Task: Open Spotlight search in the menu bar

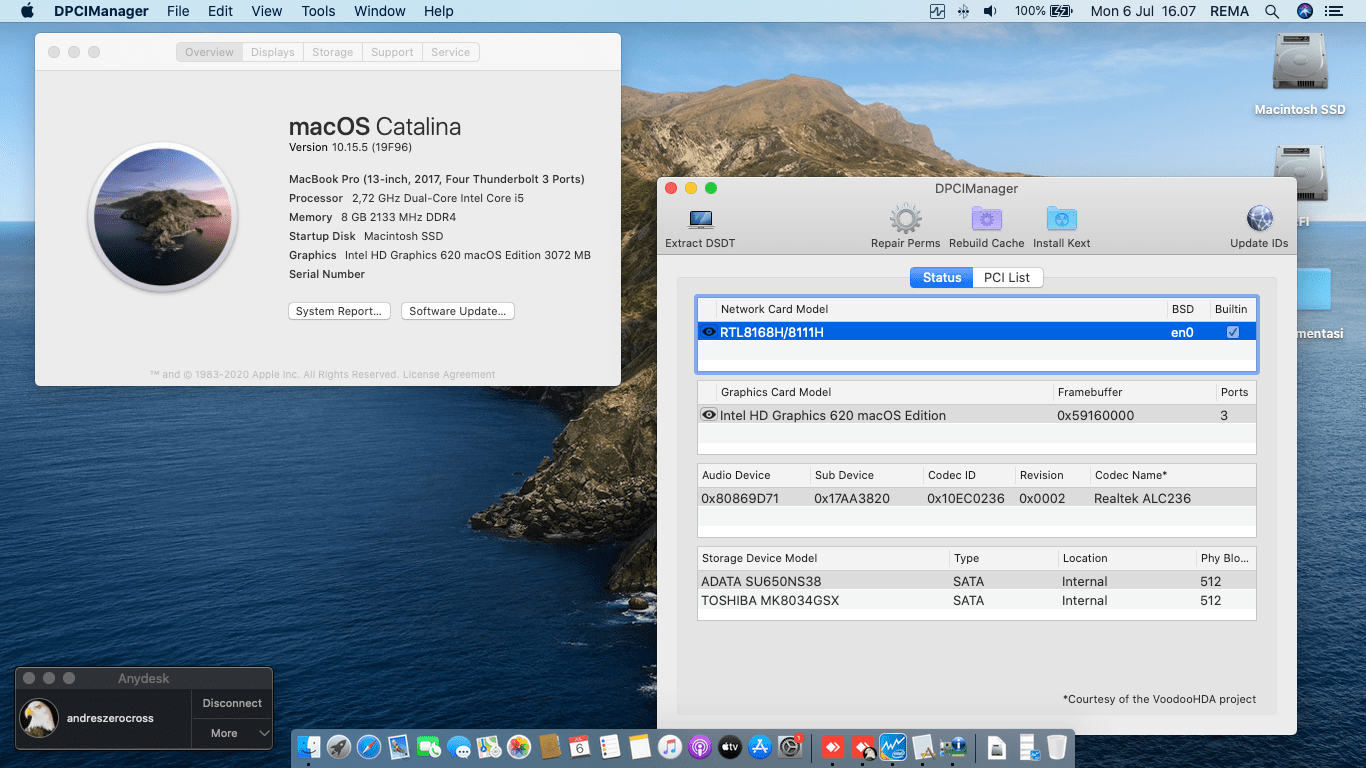Action: (x=1272, y=11)
